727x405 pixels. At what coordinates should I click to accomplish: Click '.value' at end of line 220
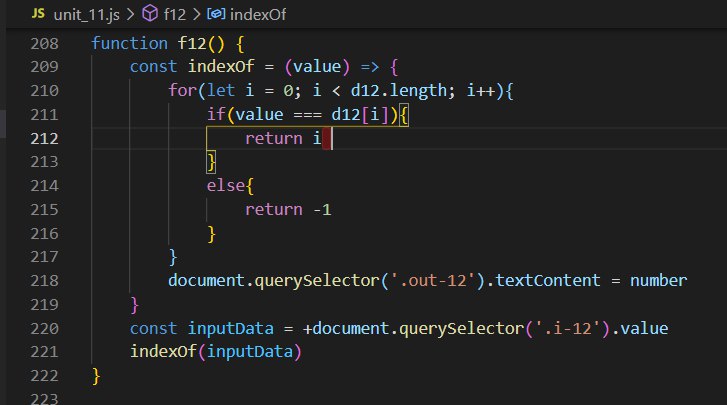pyautogui.click(x=640, y=329)
